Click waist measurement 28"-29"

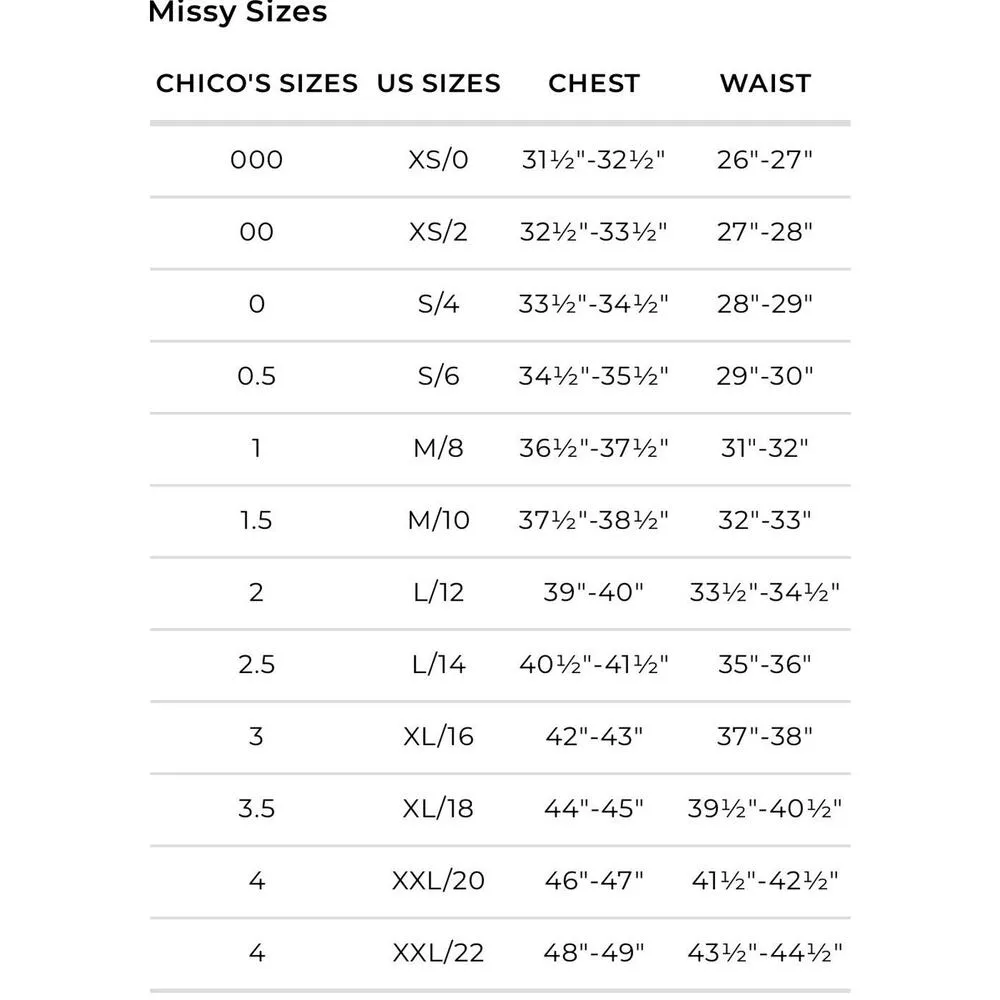click(x=765, y=304)
